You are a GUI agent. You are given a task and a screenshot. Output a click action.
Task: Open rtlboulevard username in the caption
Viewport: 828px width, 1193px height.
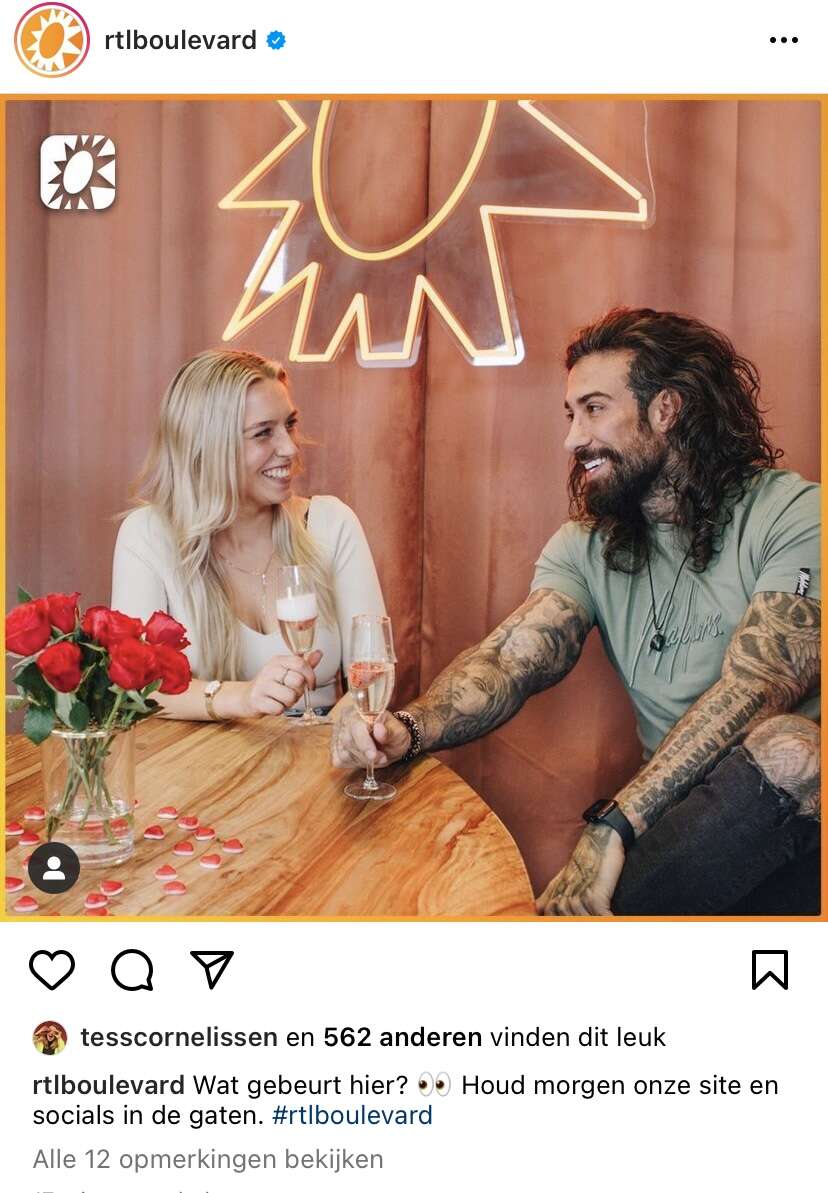108,1085
